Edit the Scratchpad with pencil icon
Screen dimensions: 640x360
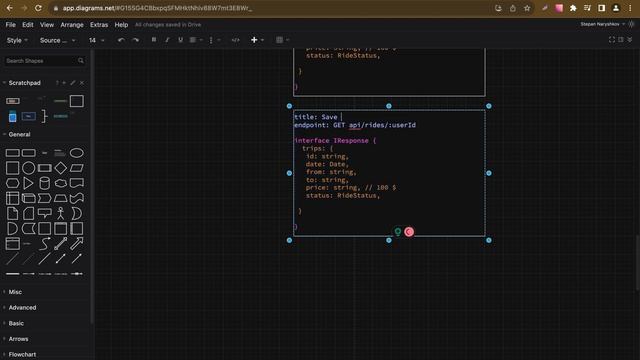pos(73,83)
